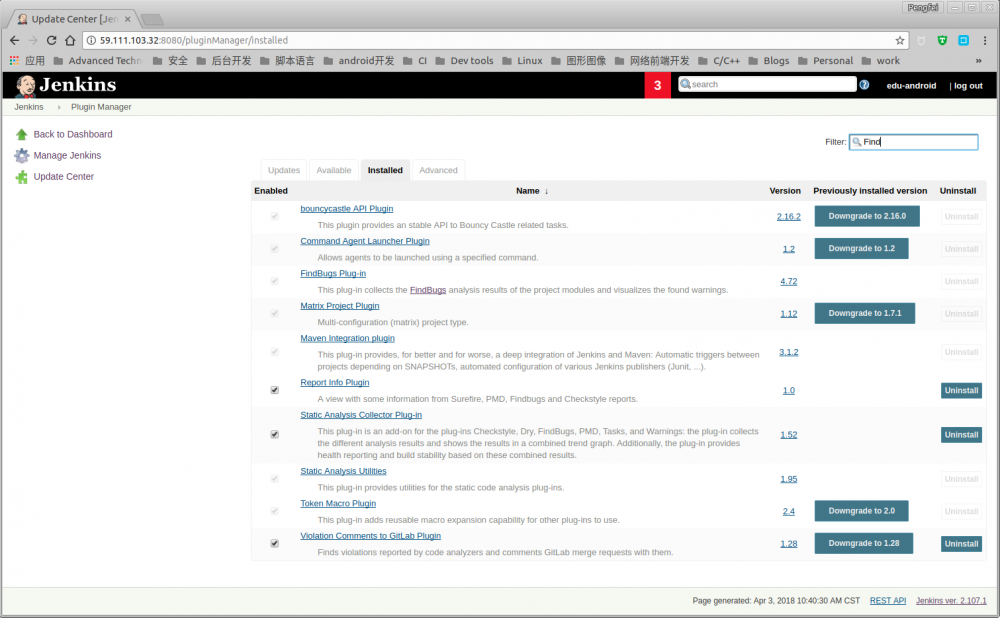Click Downgrade to 1.28 button
Image resolution: width=1000 pixels, height=618 pixels.
pyautogui.click(x=864, y=543)
